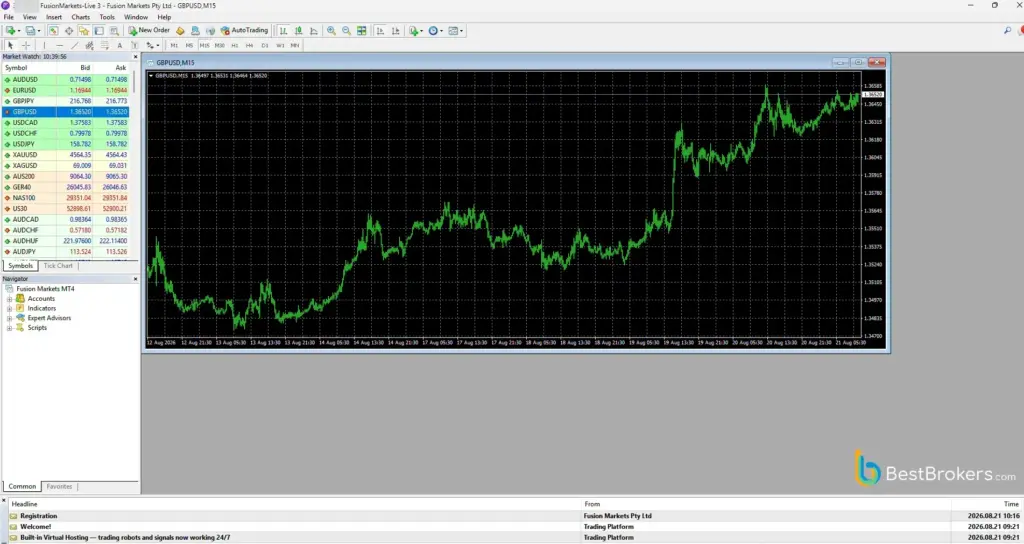Toggle the Auto Scroll chart icon

tap(380, 31)
